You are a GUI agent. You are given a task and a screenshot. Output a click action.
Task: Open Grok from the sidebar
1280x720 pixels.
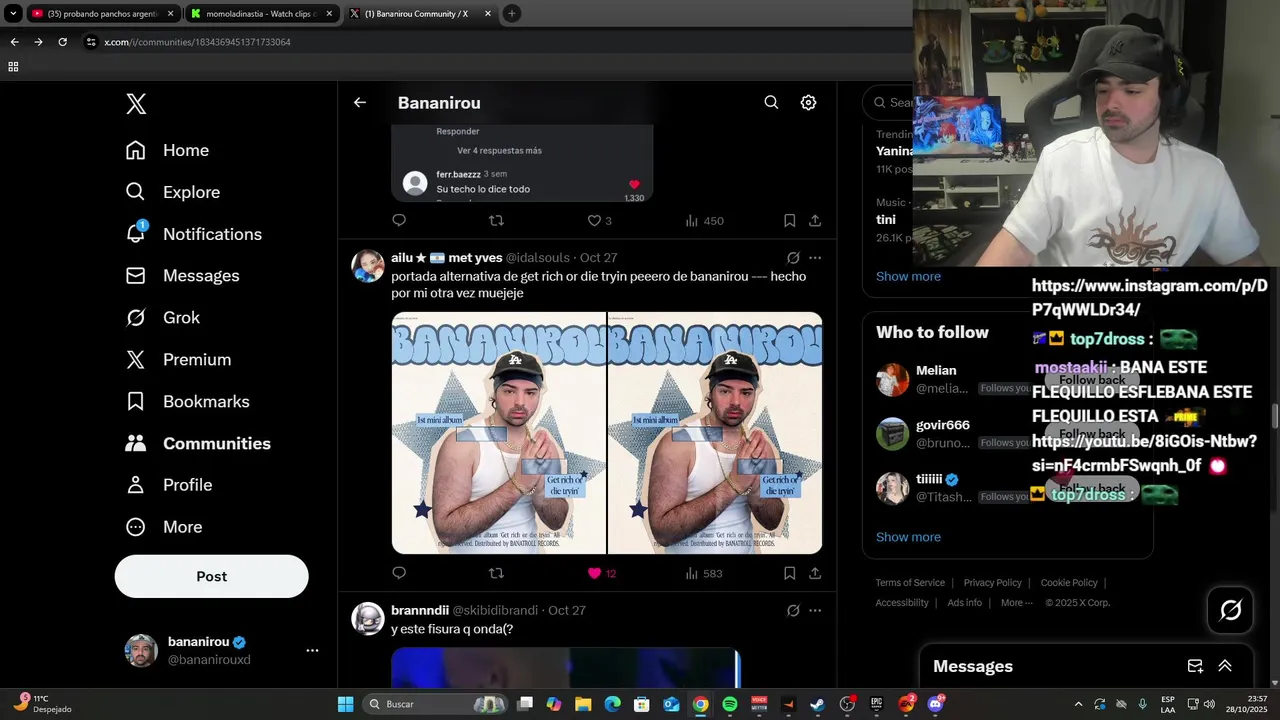162,318
